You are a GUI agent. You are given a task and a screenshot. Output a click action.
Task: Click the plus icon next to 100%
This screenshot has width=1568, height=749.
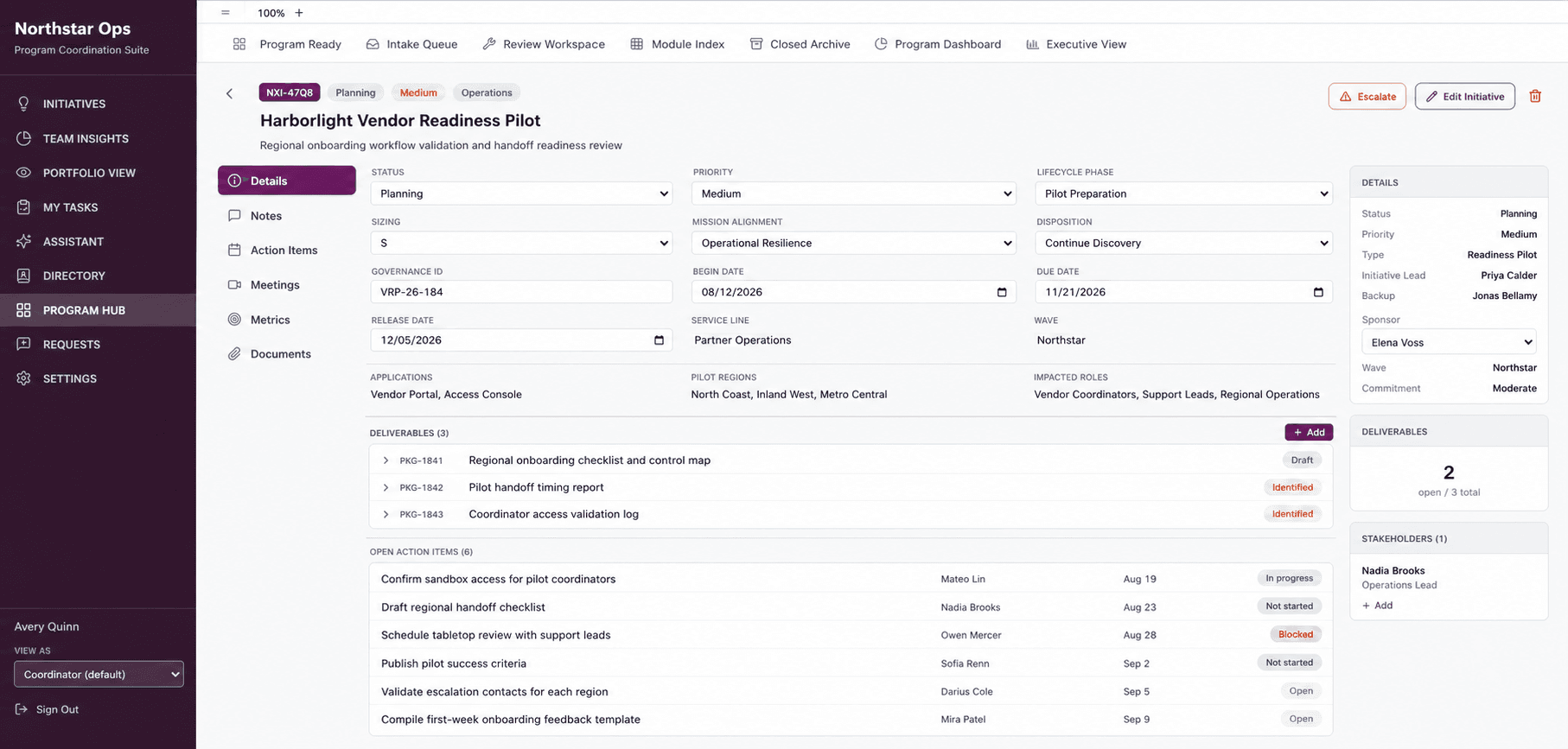[299, 13]
